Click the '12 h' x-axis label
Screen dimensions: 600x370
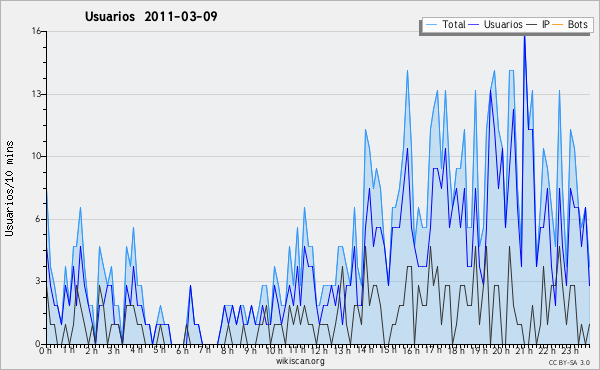pos(319,350)
